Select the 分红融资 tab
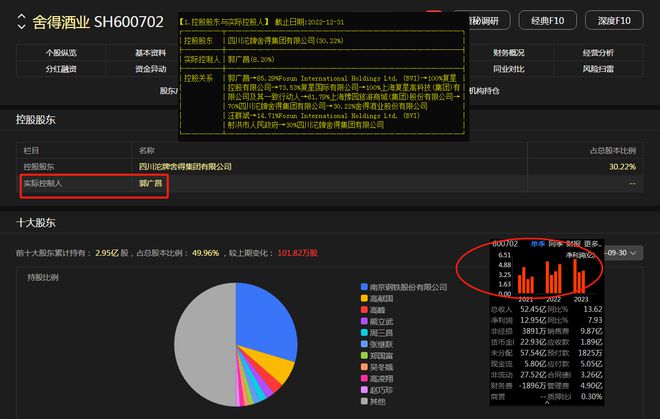 coord(61,69)
